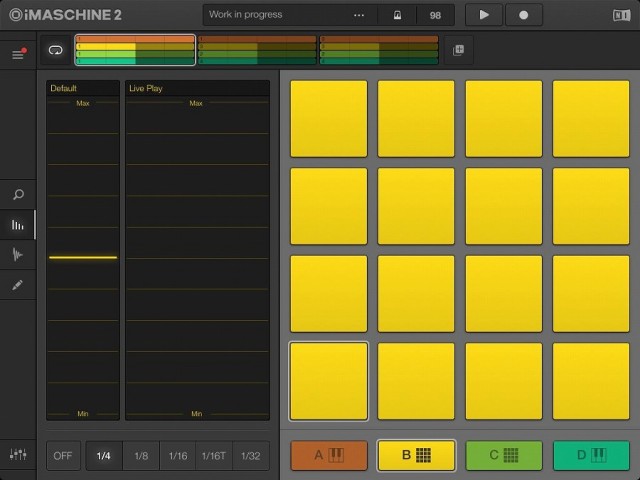Set note repeat rate to 1/16T

tap(214, 456)
